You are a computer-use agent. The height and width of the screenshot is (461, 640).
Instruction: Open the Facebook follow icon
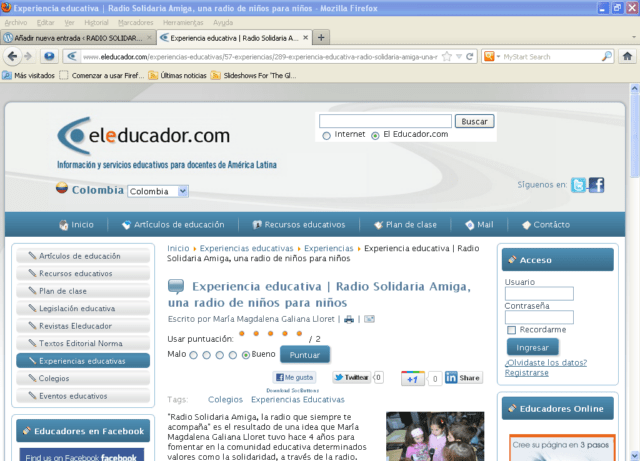point(596,185)
